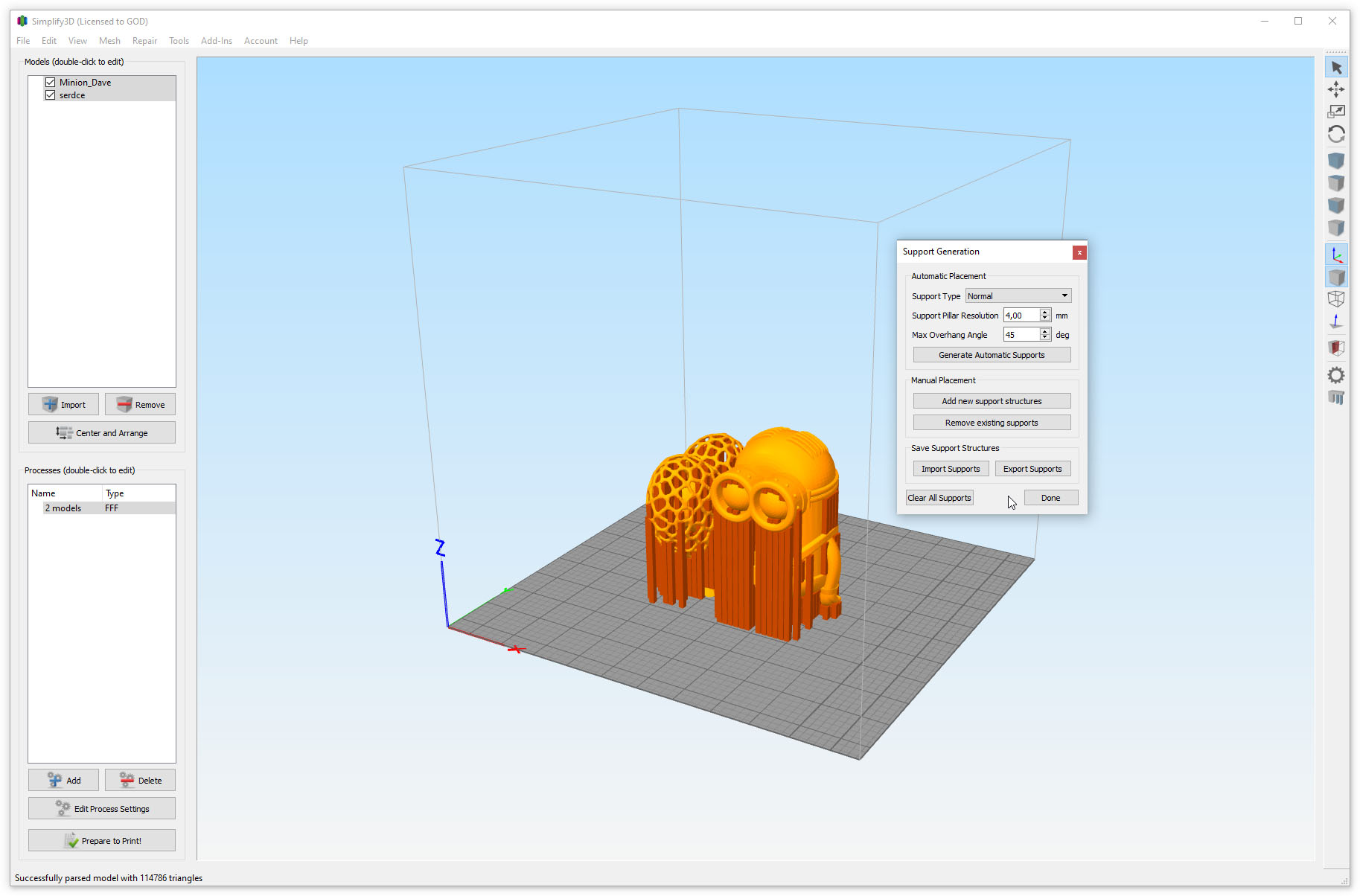
Task: Open the cross section view tool
Action: [1336, 348]
